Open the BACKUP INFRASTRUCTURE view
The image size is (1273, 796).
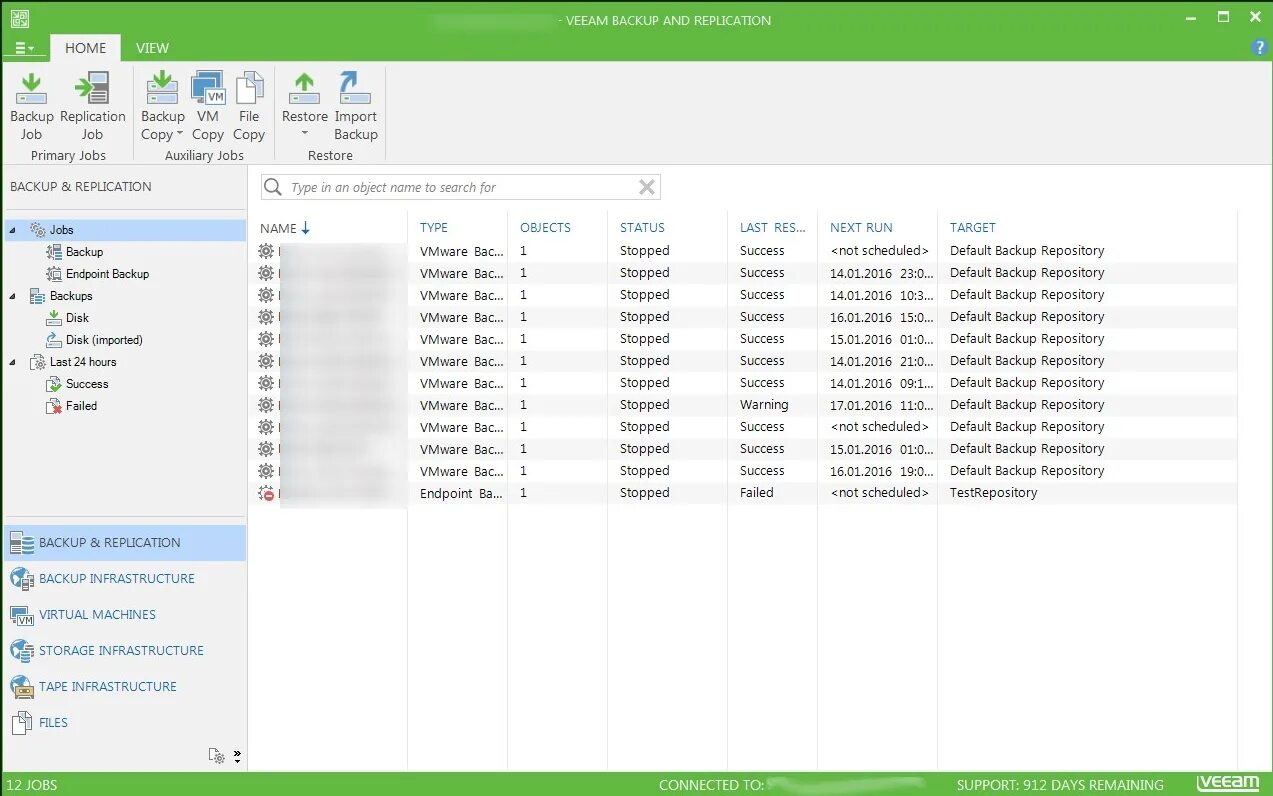117,579
